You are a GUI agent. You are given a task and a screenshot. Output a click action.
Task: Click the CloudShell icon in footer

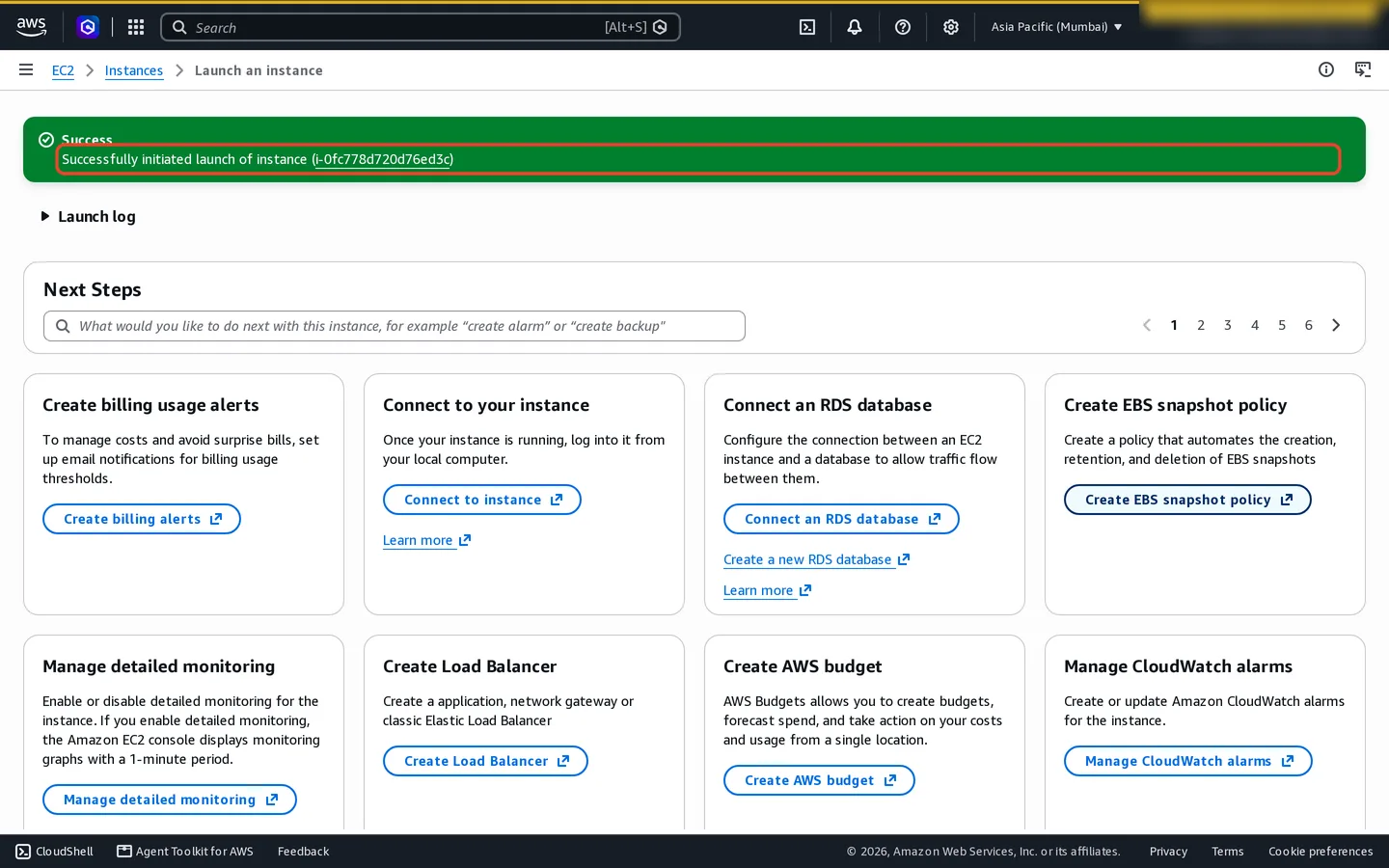click(23, 852)
